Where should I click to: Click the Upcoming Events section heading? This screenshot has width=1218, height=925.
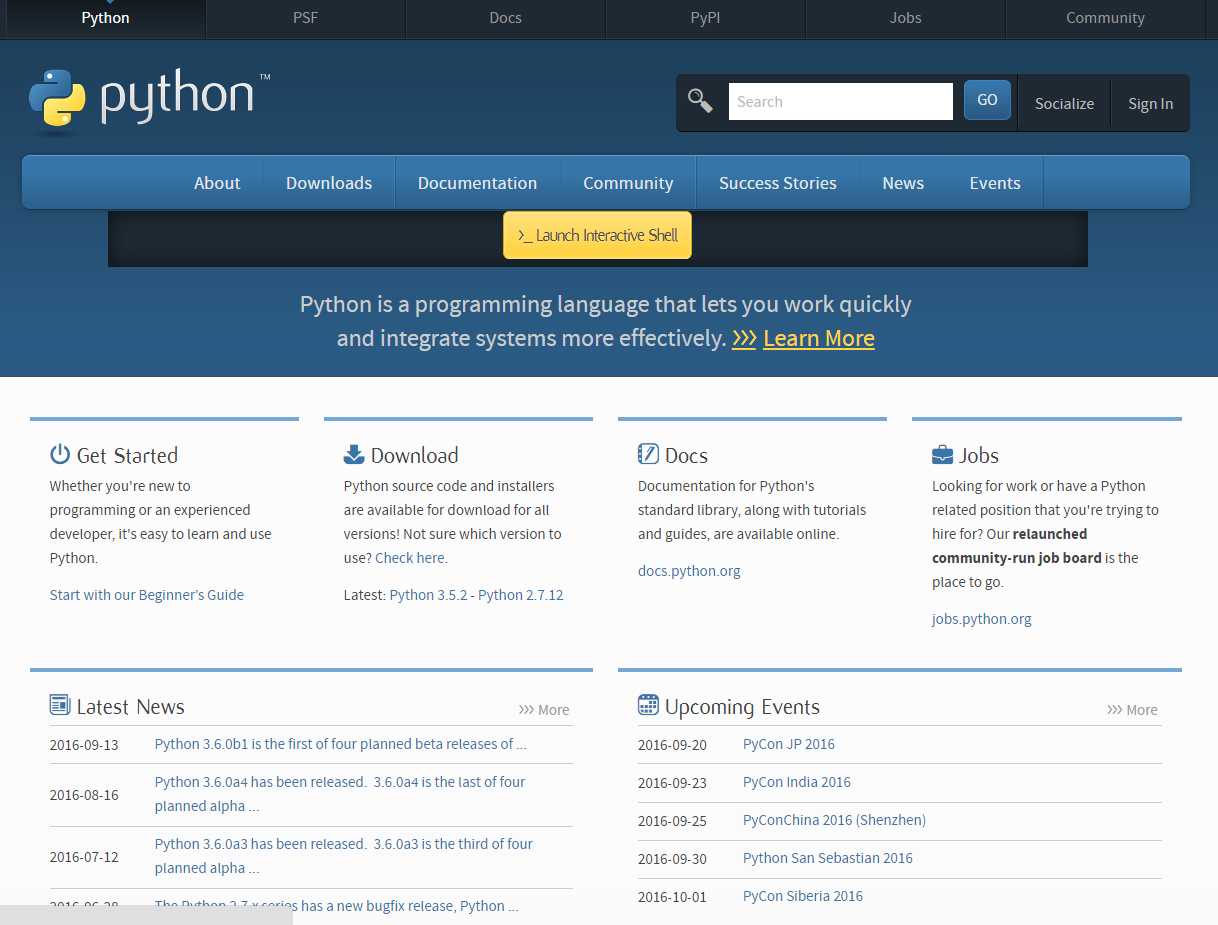point(742,707)
